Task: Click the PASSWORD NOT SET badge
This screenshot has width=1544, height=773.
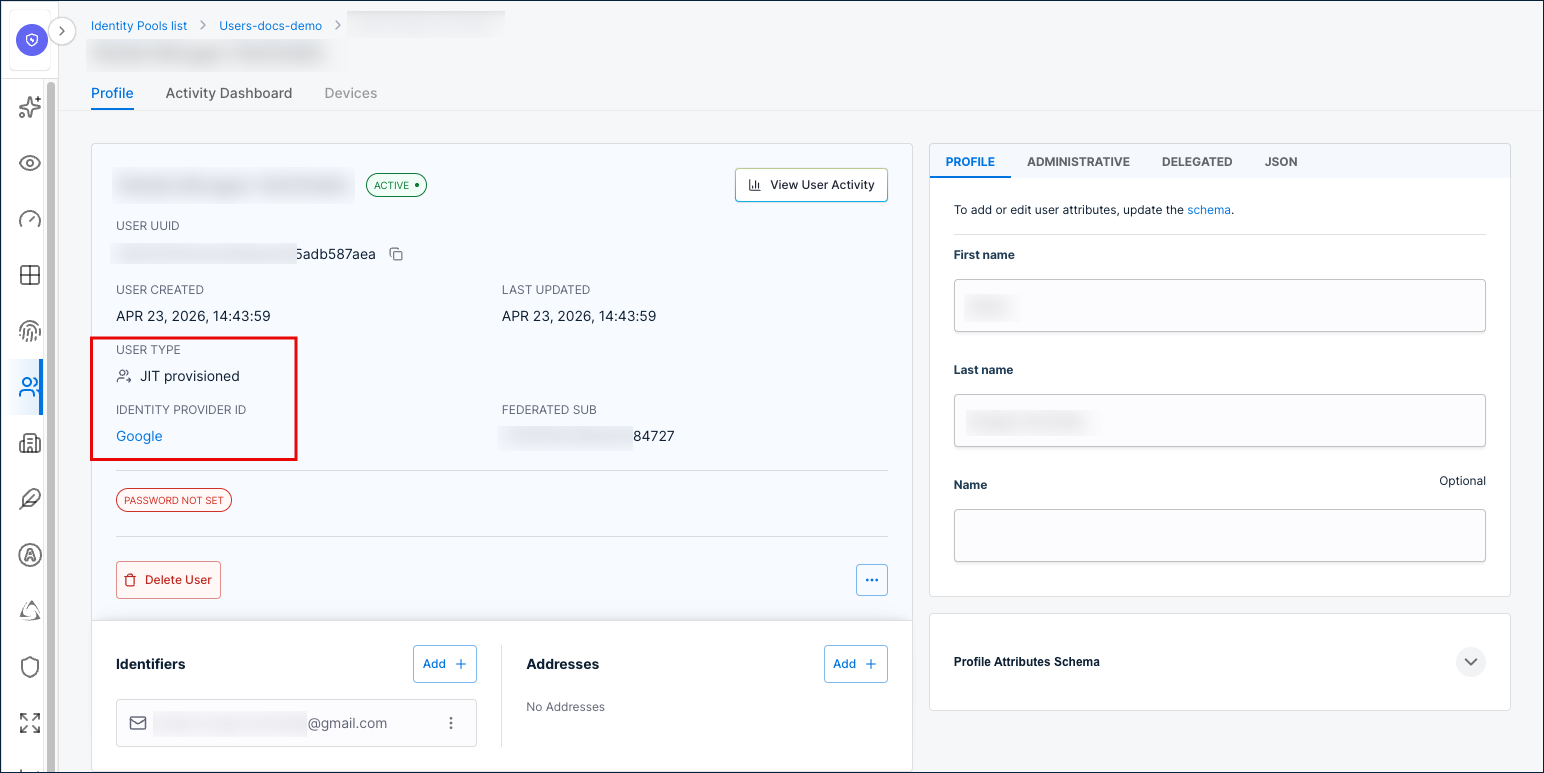Action: [x=174, y=500]
